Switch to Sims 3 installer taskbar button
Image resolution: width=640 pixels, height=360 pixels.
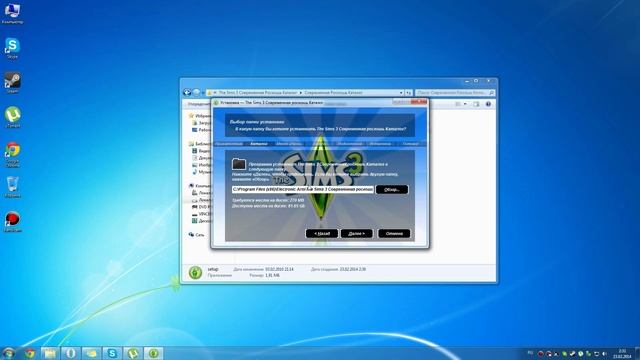tap(153, 353)
